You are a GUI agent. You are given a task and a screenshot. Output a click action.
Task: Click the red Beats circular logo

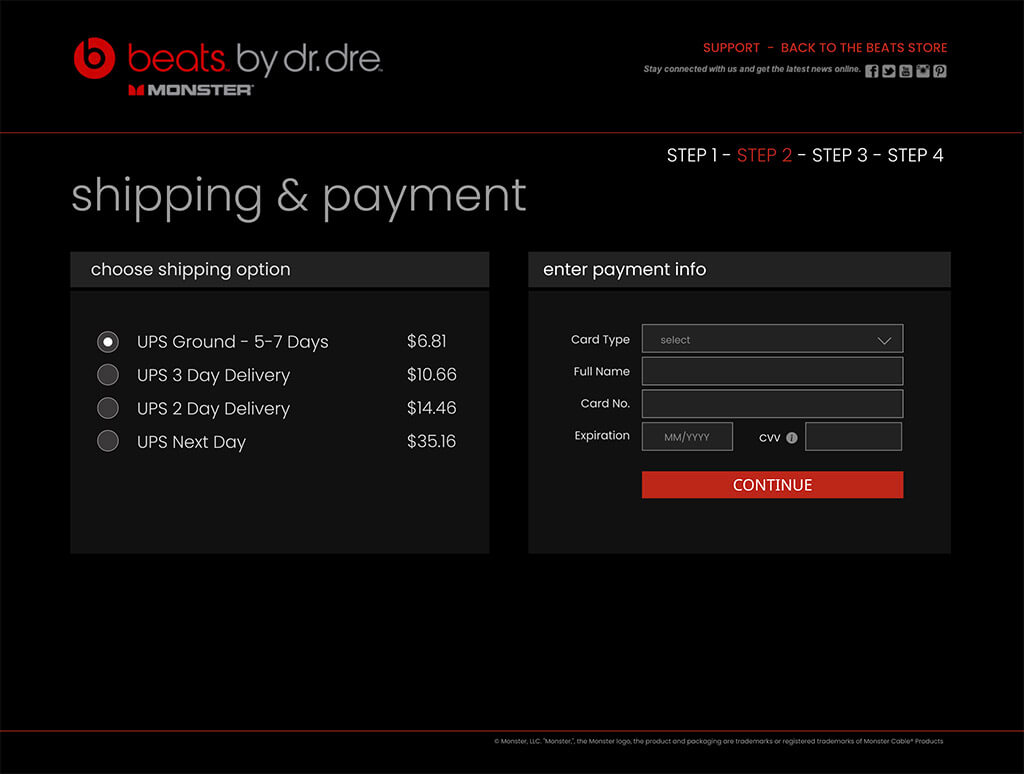click(95, 58)
